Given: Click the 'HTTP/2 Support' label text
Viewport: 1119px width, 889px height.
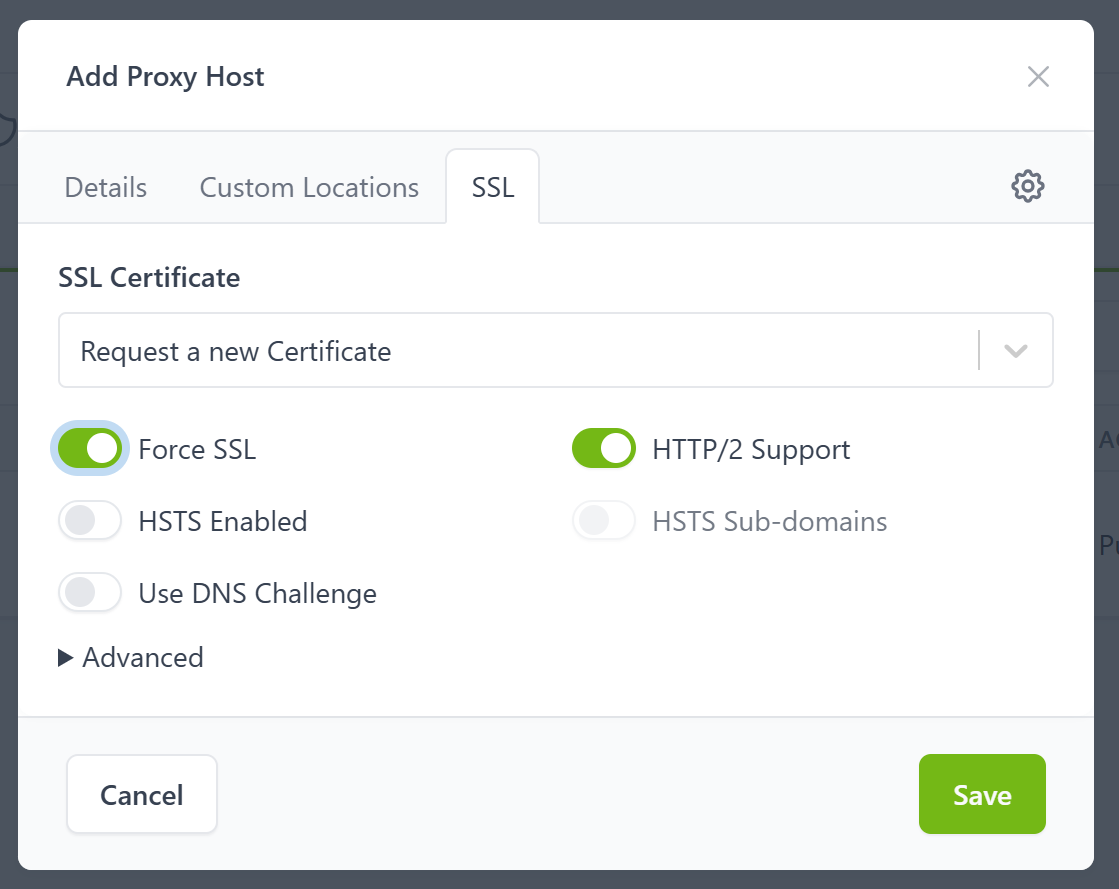Looking at the screenshot, I should tap(751, 450).
